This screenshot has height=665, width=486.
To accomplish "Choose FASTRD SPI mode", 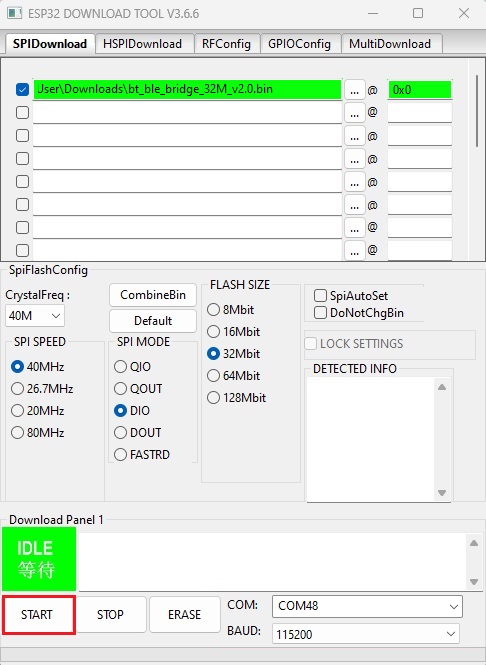I will coord(142,455).
